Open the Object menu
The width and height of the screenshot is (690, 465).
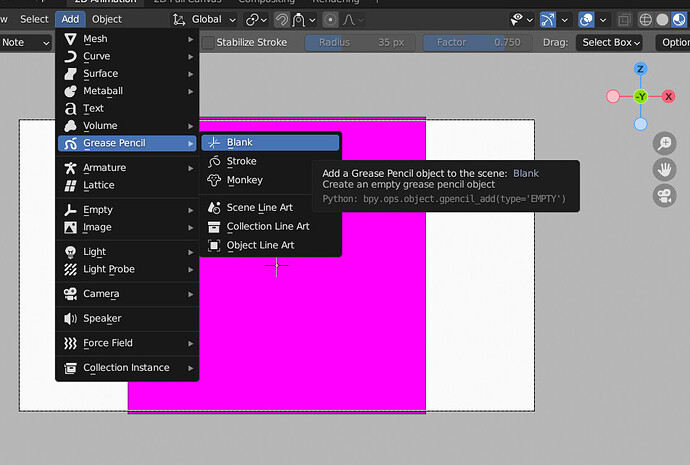pyautogui.click(x=106, y=19)
